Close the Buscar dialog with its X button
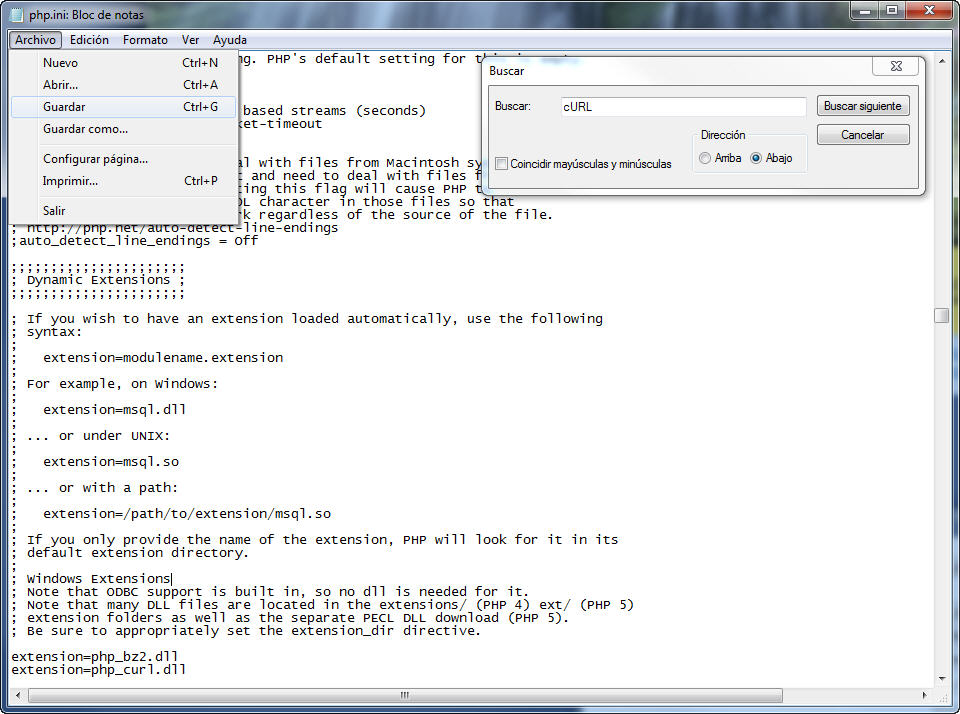Image resolution: width=960 pixels, height=714 pixels. pyautogui.click(x=895, y=66)
